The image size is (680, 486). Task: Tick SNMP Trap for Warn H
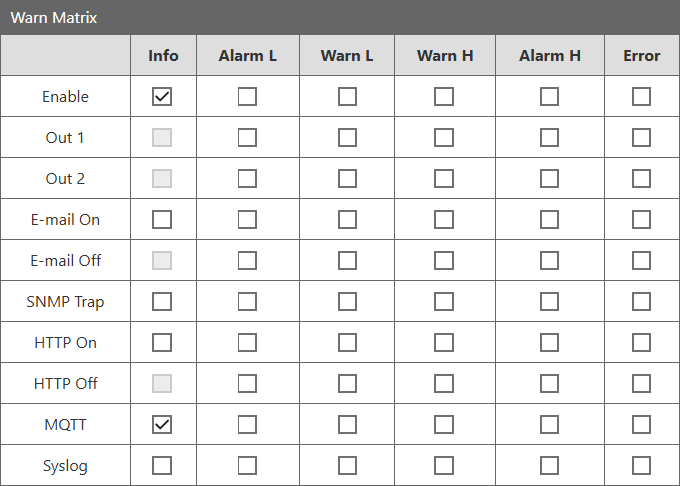click(x=444, y=302)
